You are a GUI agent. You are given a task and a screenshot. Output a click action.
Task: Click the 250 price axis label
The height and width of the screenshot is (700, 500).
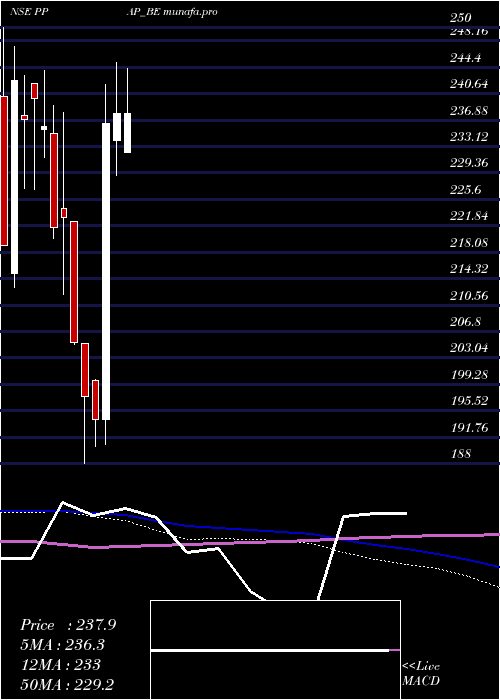pyautogui.click(x=461, y=18)
